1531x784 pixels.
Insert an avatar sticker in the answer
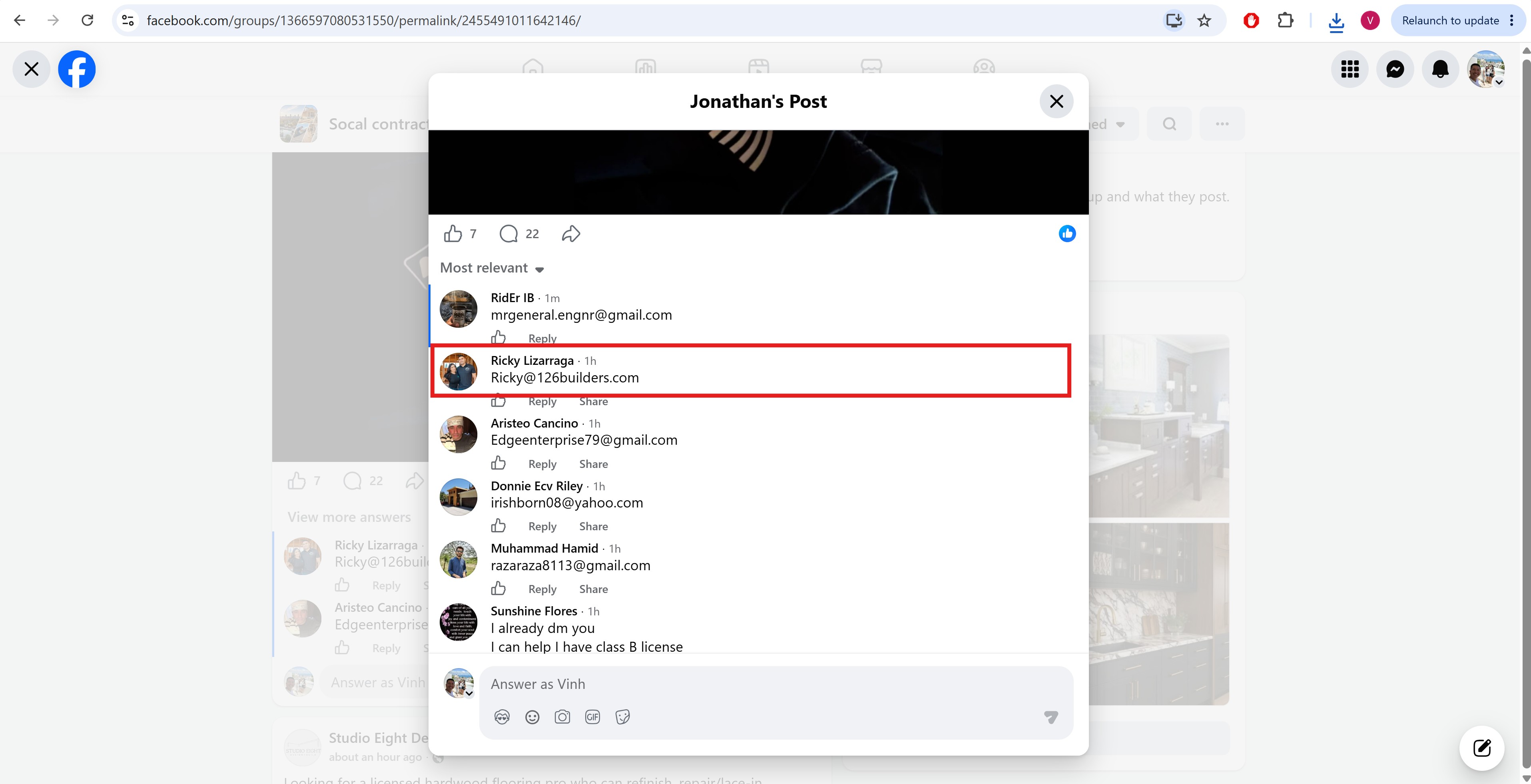(x=502, y=718)
